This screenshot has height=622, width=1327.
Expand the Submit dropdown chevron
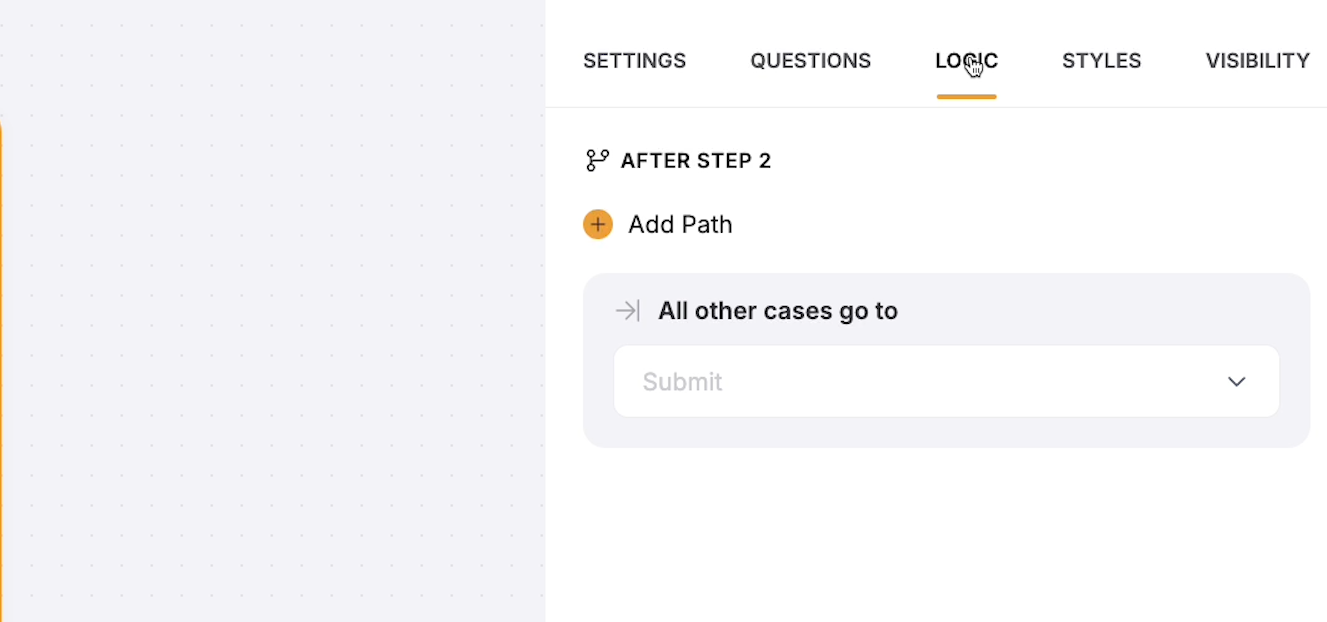pos(1236,382)
